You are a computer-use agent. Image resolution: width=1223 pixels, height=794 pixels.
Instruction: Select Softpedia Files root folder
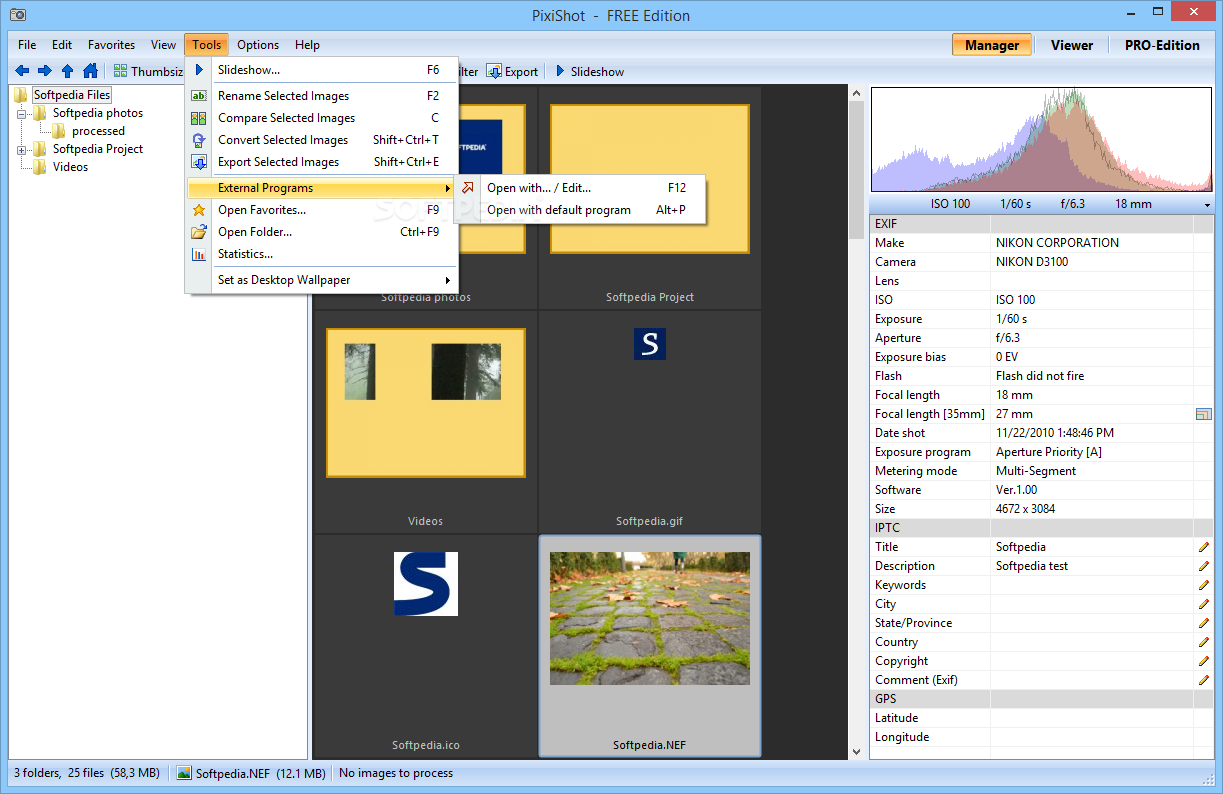(71, 95)
